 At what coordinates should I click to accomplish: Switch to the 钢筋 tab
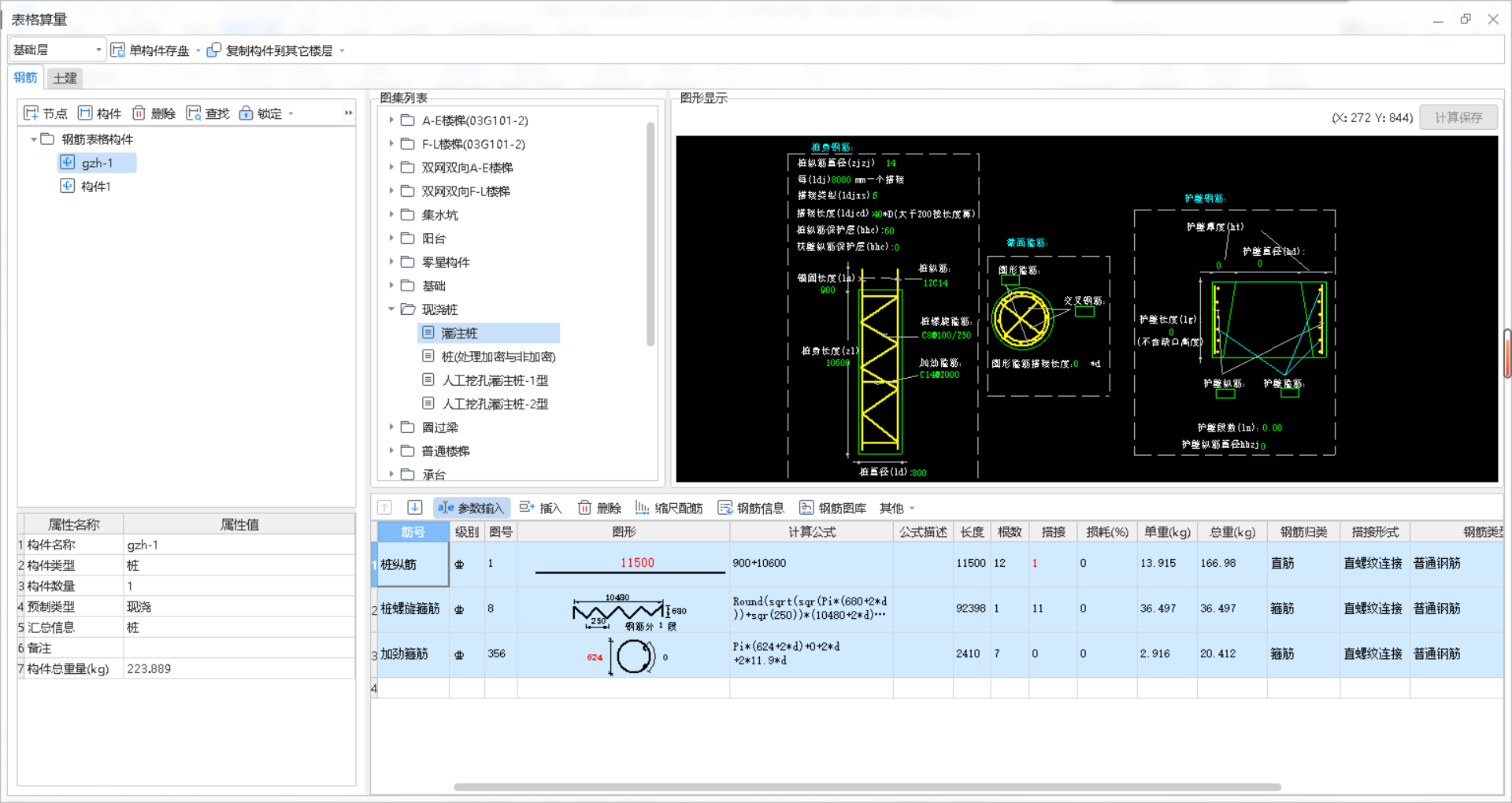25,77
